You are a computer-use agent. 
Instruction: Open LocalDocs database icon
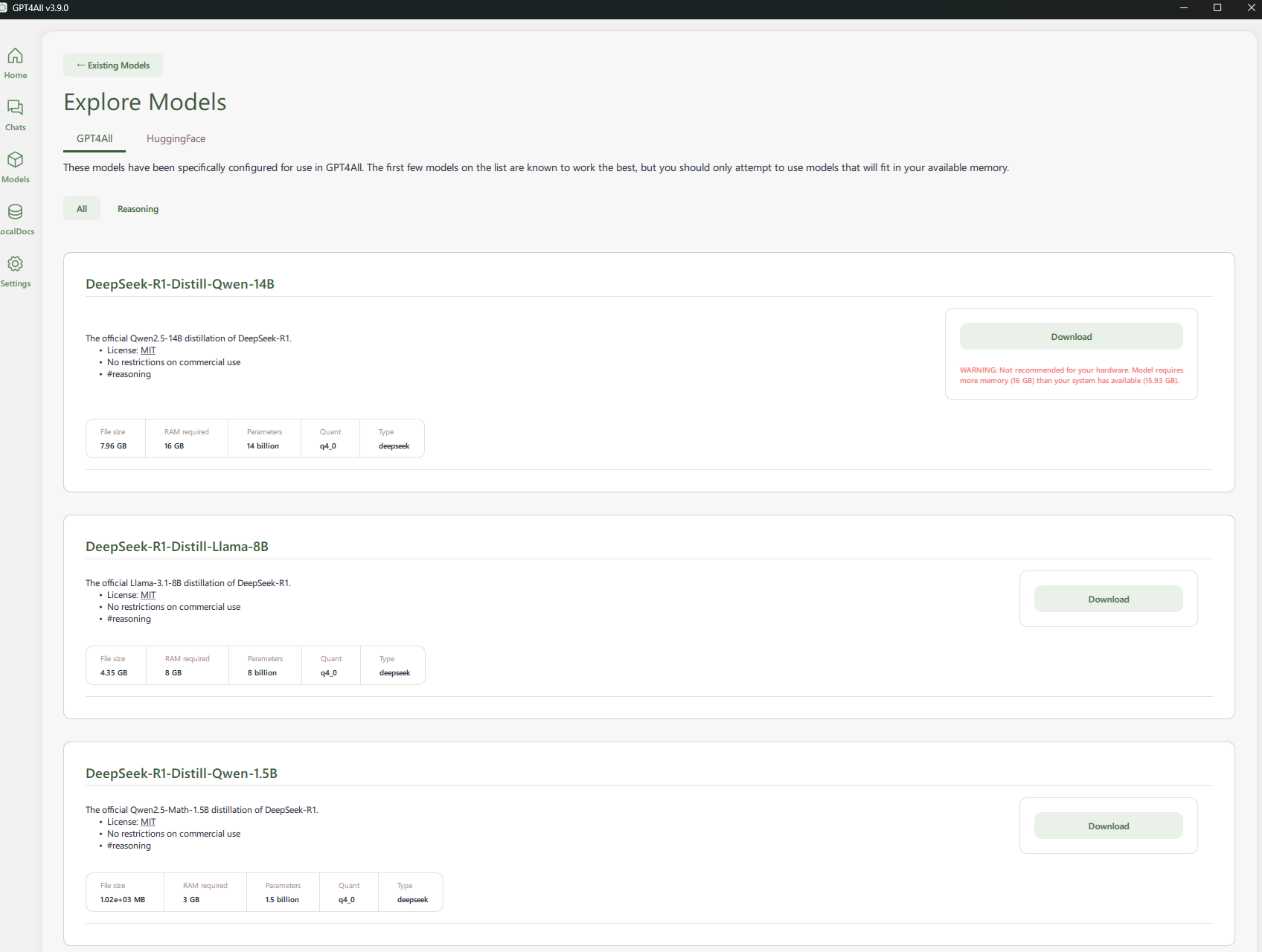[15, 212]
